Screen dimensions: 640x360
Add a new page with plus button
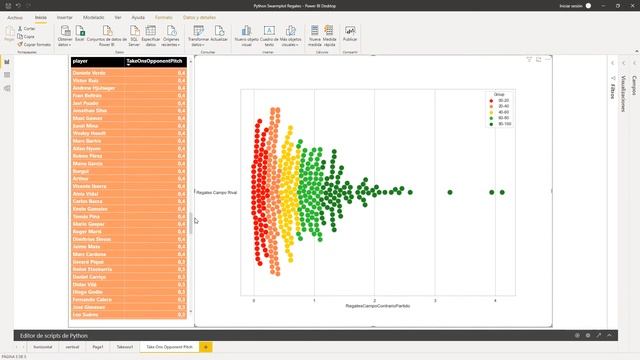[x=206, y=347]
